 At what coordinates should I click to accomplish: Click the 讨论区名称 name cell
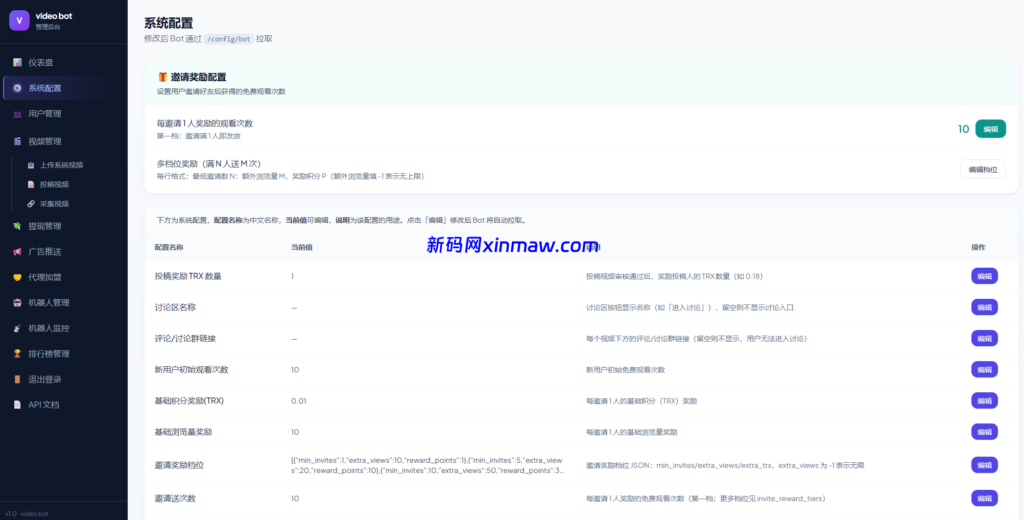tap(176, 307)
